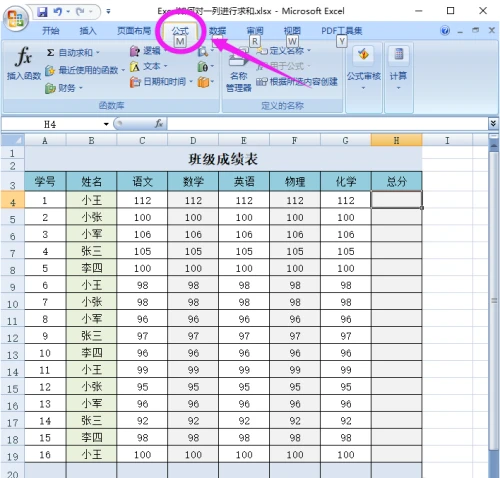This screenshot has height=478, width=500.
Task: Select column A header
Action: click(45, 140)
